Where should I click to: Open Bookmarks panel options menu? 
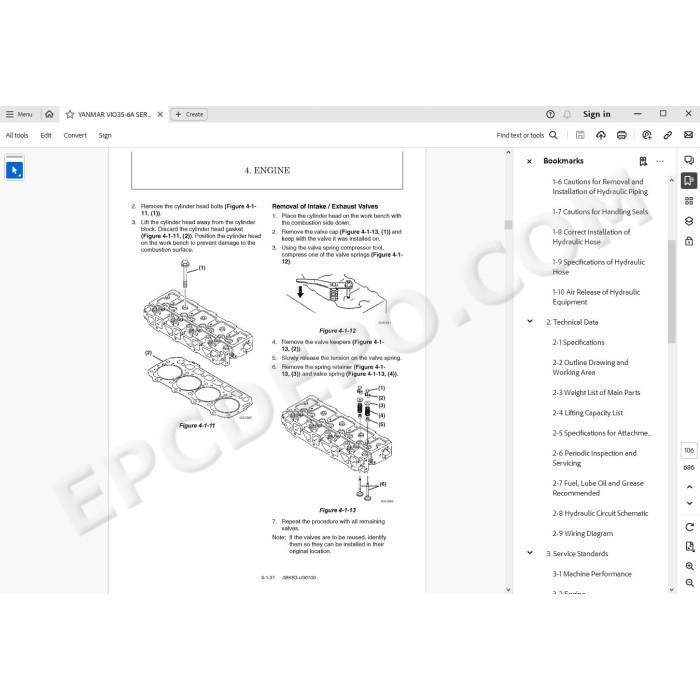point(660,161)
